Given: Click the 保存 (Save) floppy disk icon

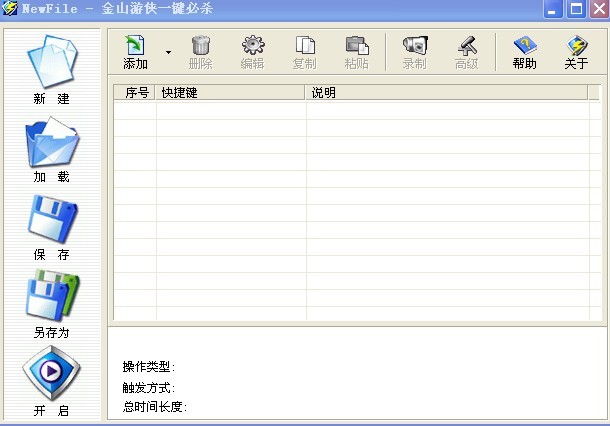Looking at the screenshot, I should 51,219.
